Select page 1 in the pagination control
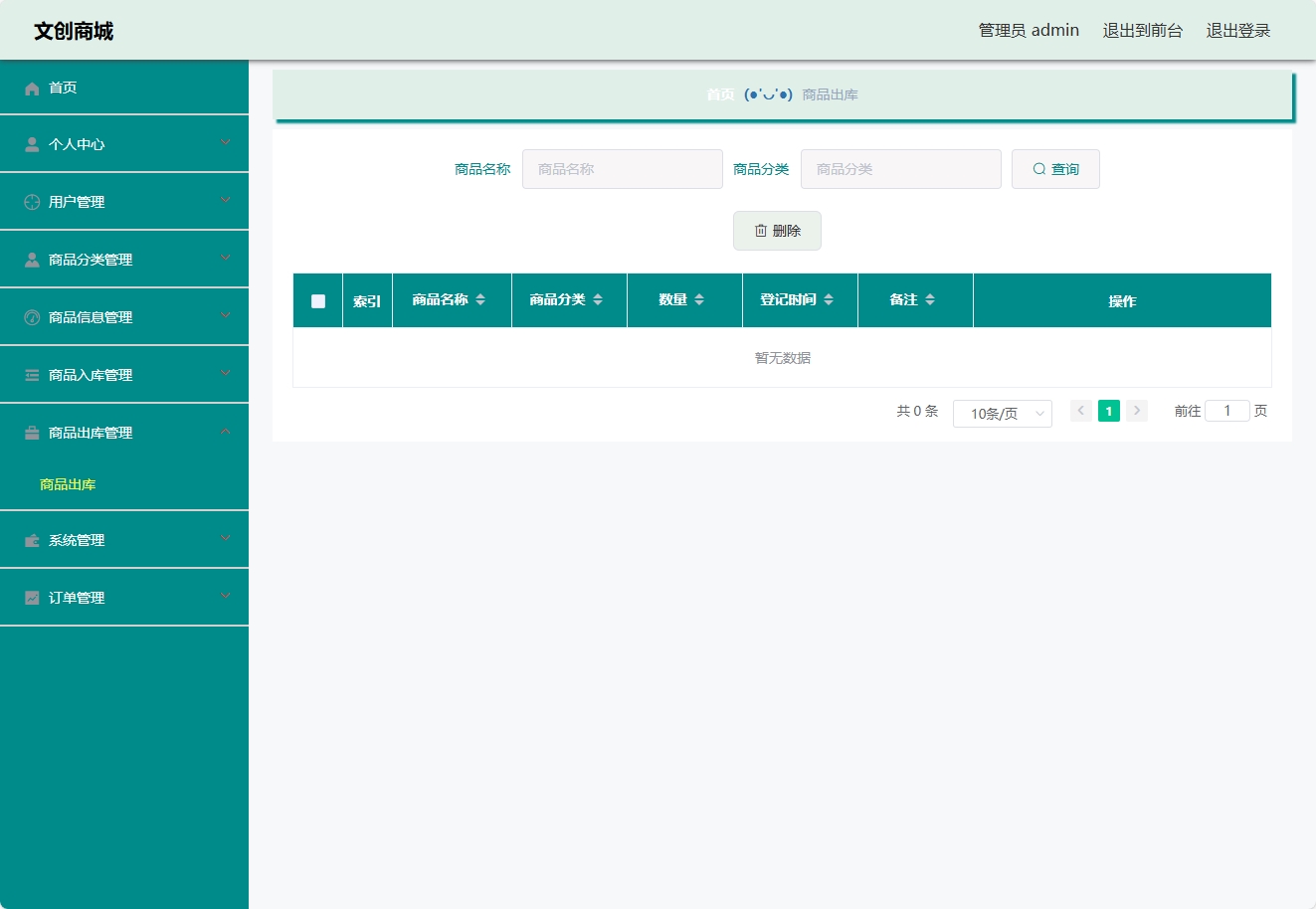Screen dimensions: 1316x909 coord(1108,410)
